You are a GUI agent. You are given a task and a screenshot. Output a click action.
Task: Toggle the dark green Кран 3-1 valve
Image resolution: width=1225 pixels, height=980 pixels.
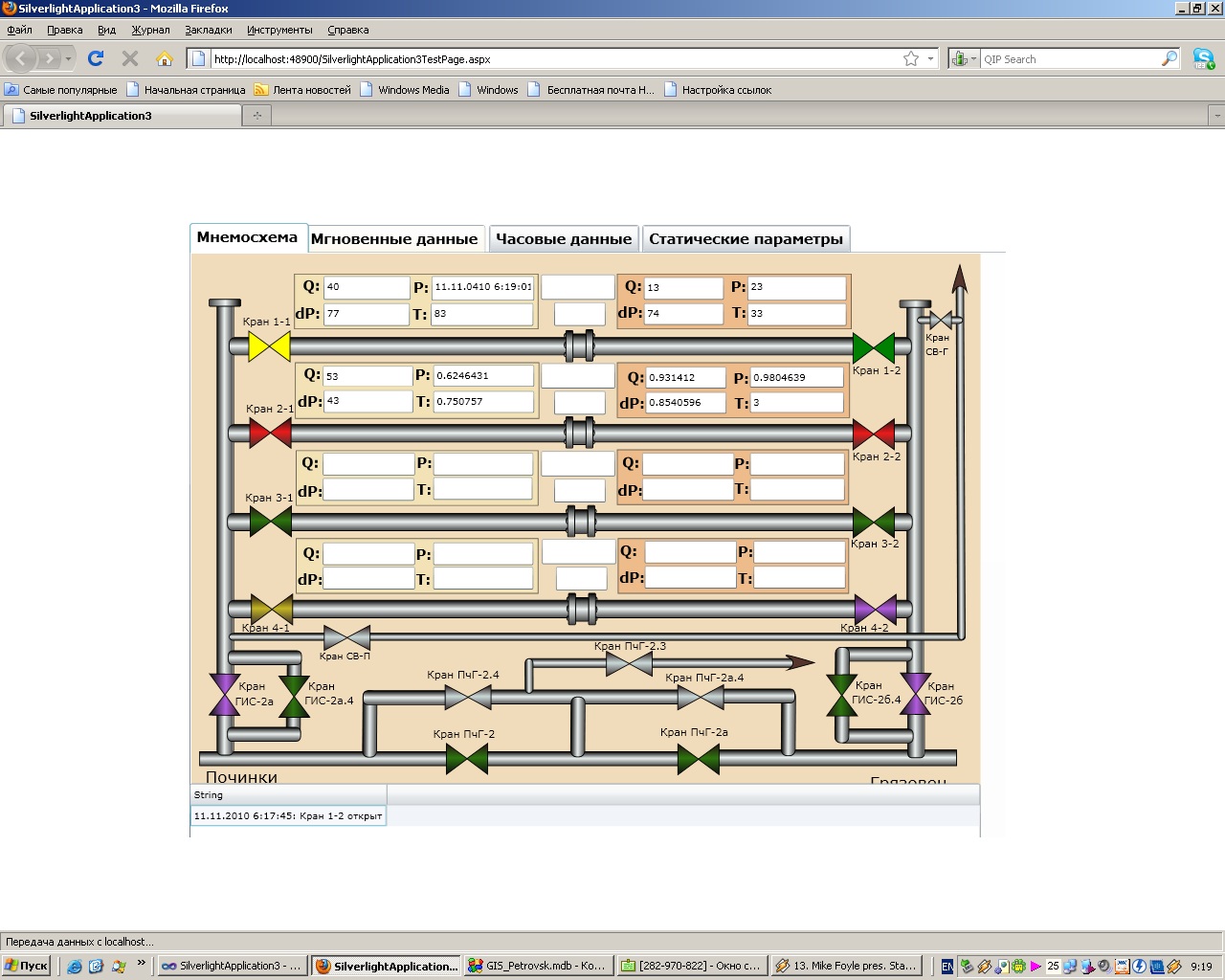270,522
